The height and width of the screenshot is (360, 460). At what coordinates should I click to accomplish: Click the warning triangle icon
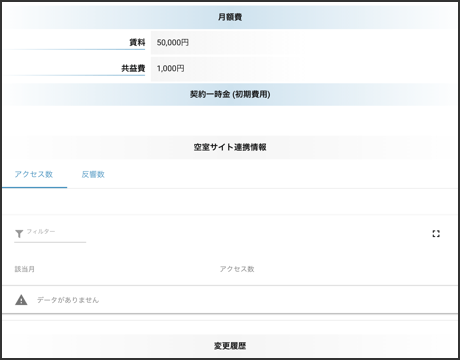[x=21, y=300]
